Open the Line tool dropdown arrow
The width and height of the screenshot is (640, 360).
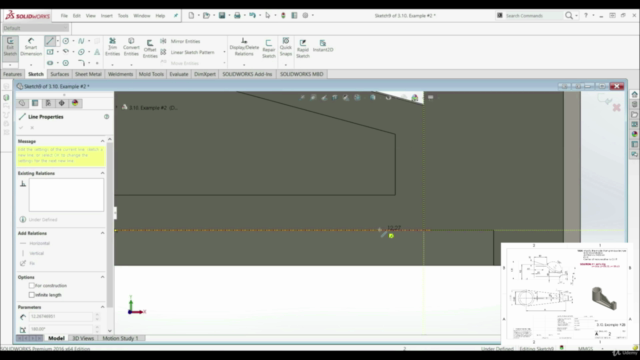(x=58, y=41)
